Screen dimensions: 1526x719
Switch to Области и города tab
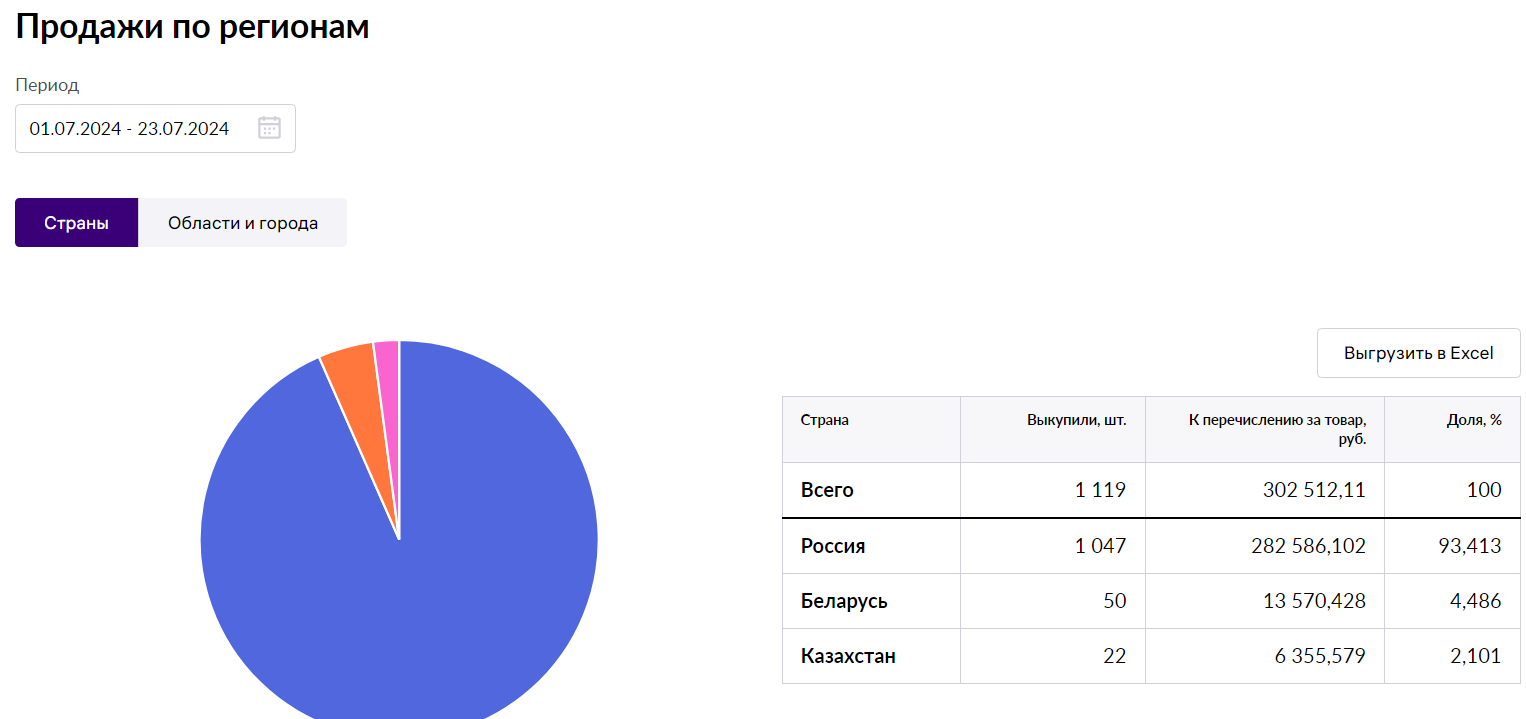click(x=243, y=223)
